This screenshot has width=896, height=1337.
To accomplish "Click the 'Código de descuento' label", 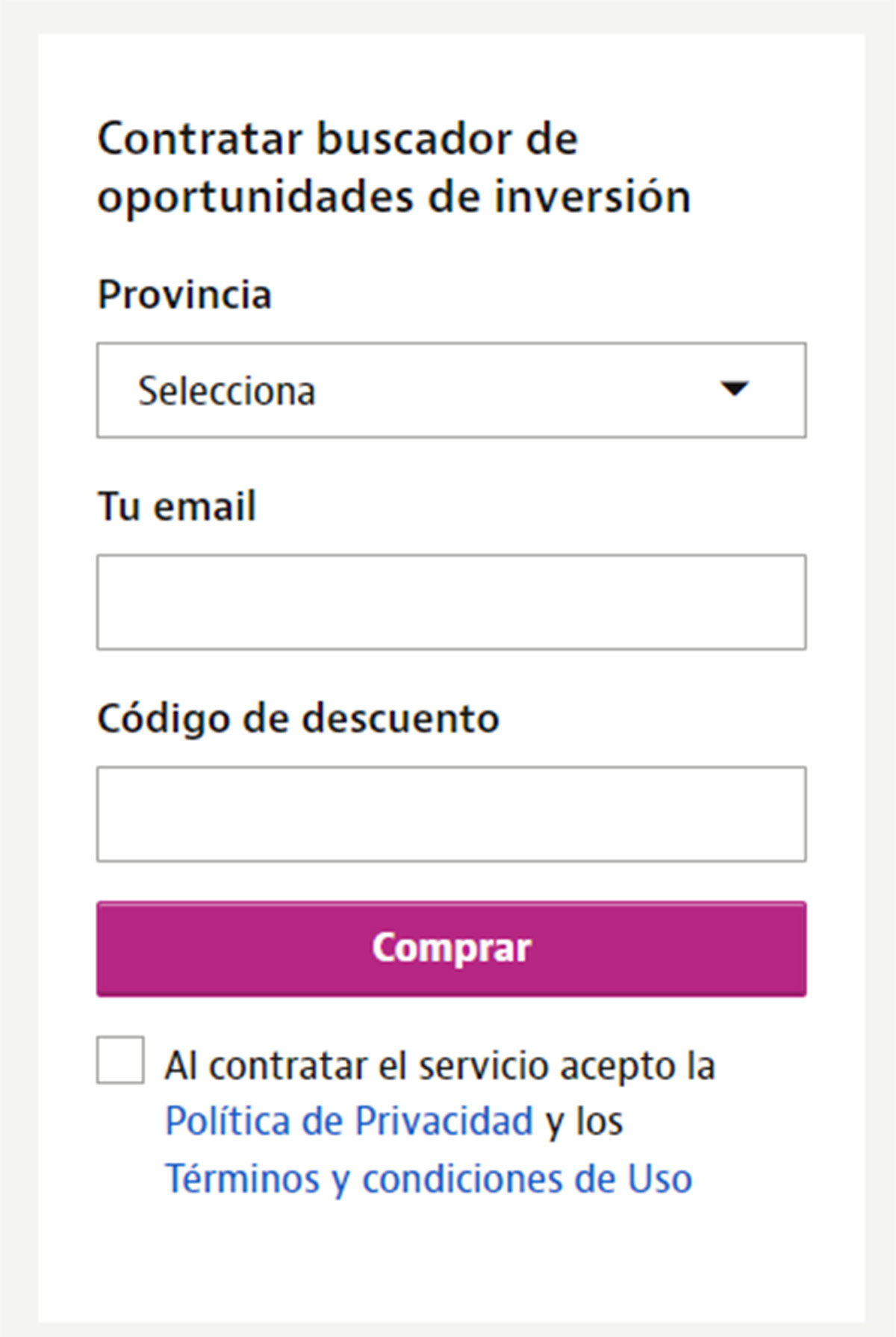I will (298, 719).
